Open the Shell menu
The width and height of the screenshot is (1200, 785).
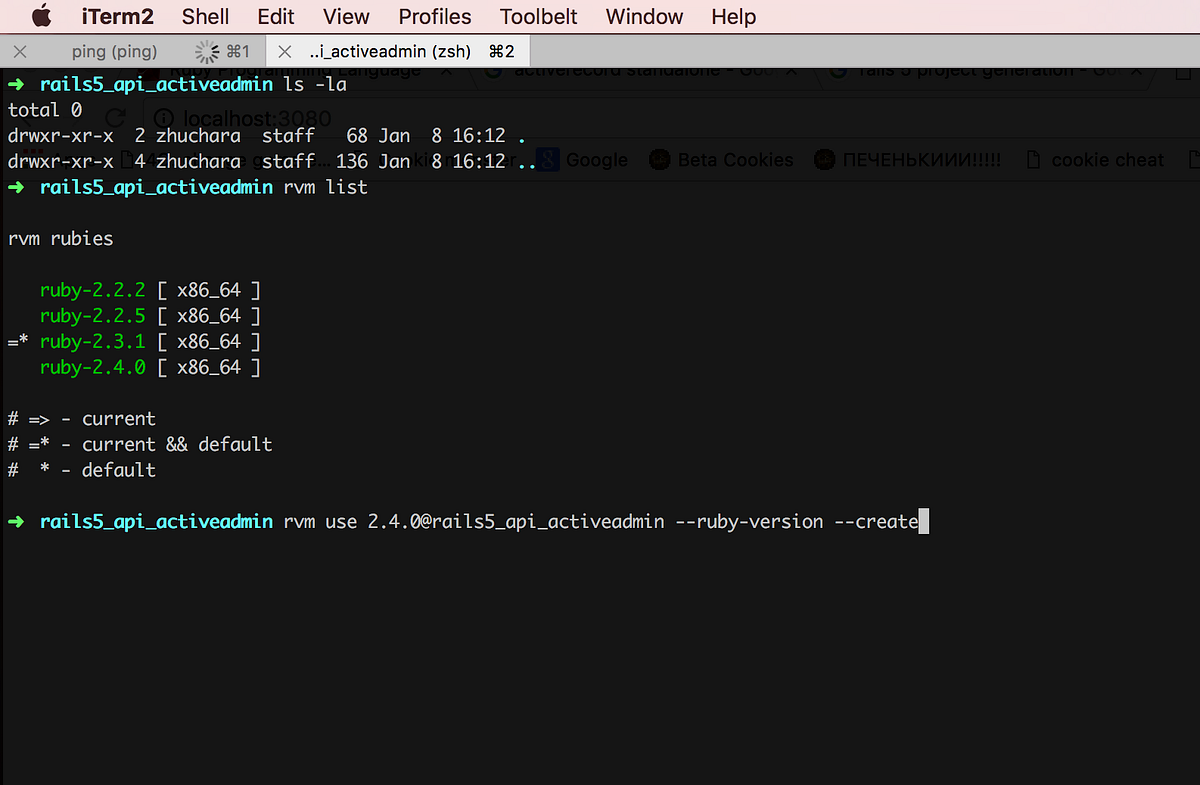tap(205, 16)
